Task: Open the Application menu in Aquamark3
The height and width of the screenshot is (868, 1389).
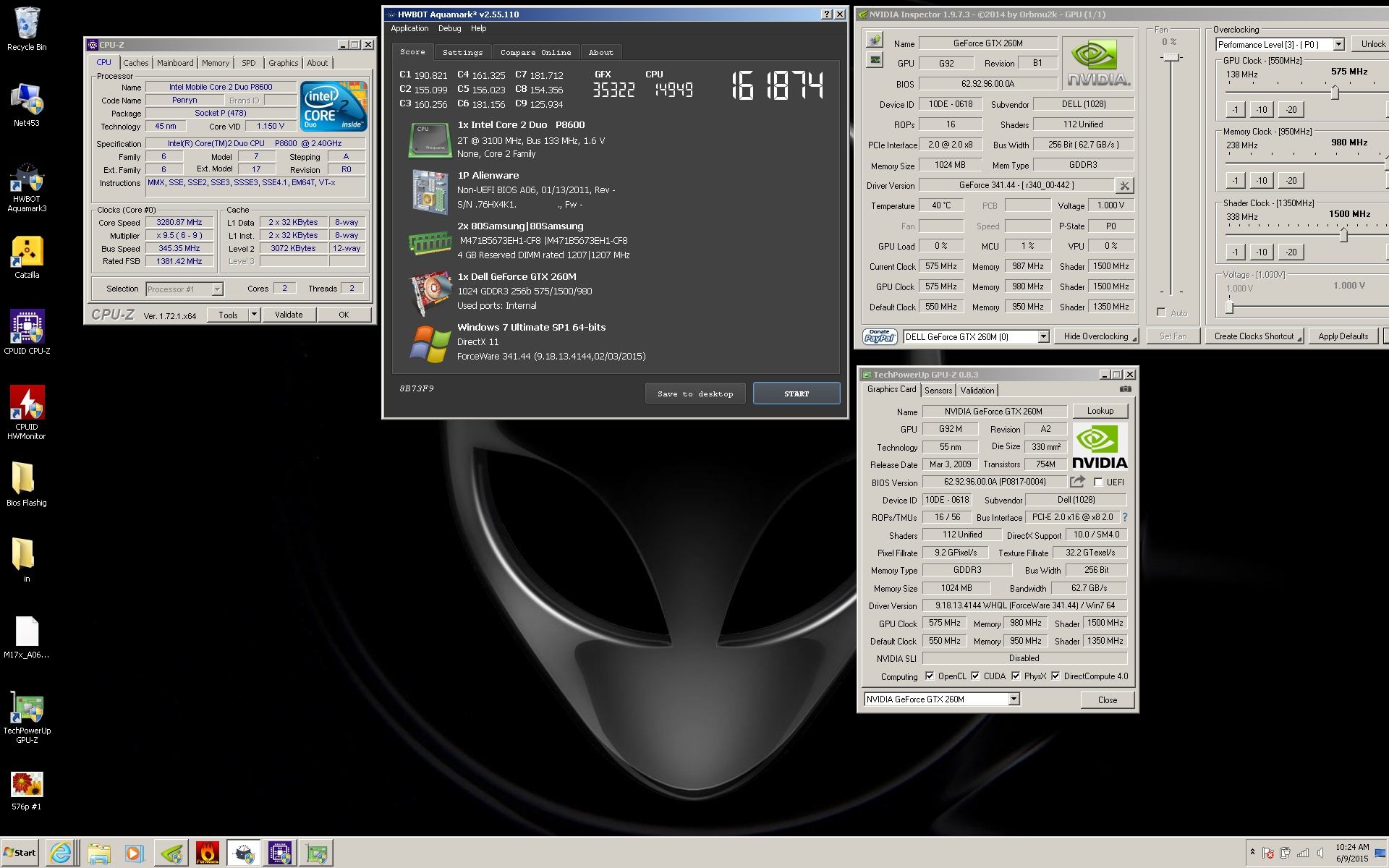Action: click(x=409, y=28)
